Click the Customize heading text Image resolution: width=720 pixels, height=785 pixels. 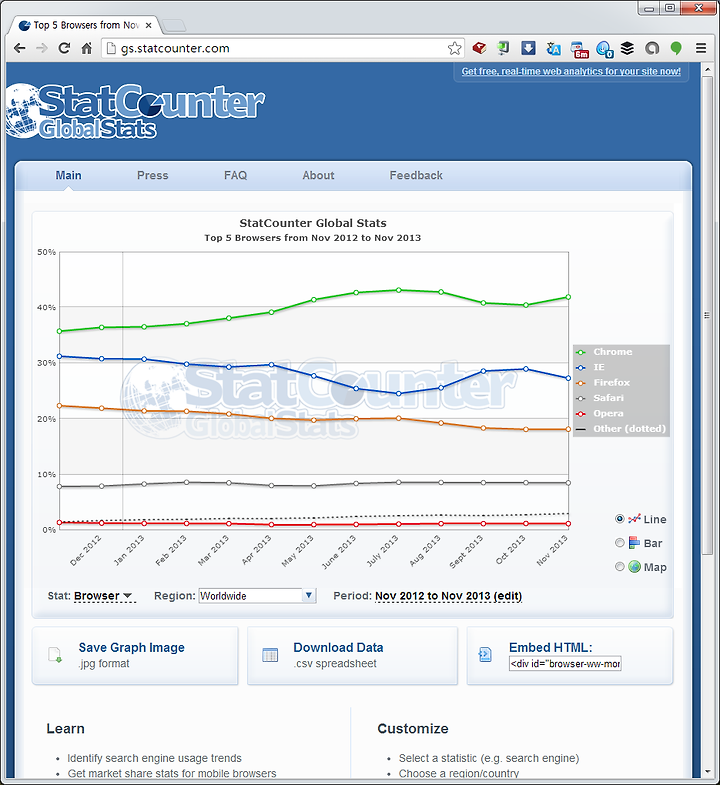413,728
